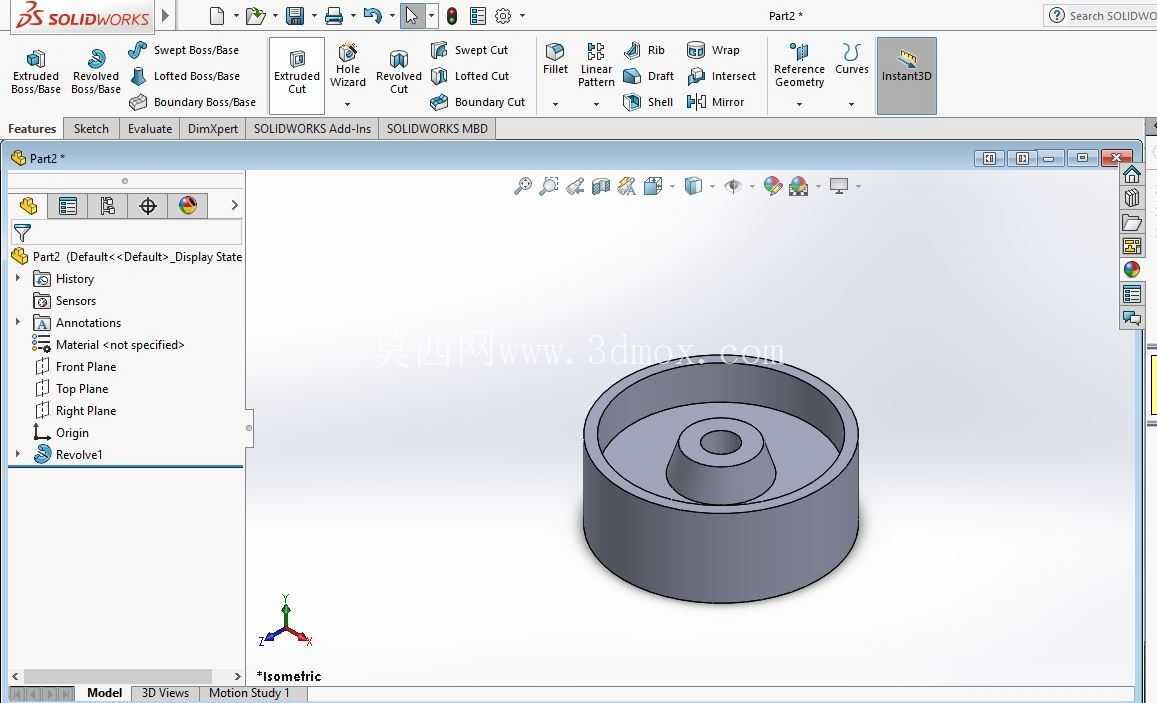Open the DisplayManager tab icon
The height and width of the screenshot is (703, 1157).
tap(187, 206)
